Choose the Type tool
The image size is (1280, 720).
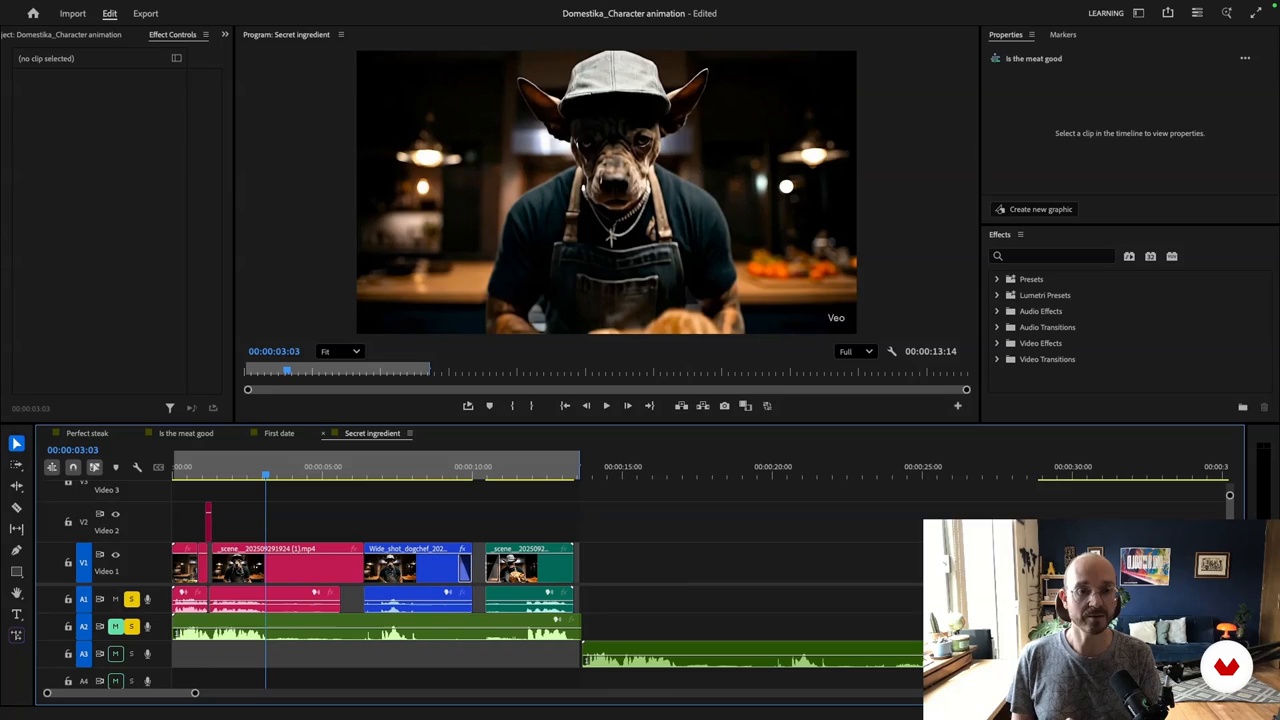(x=16, y=614)
